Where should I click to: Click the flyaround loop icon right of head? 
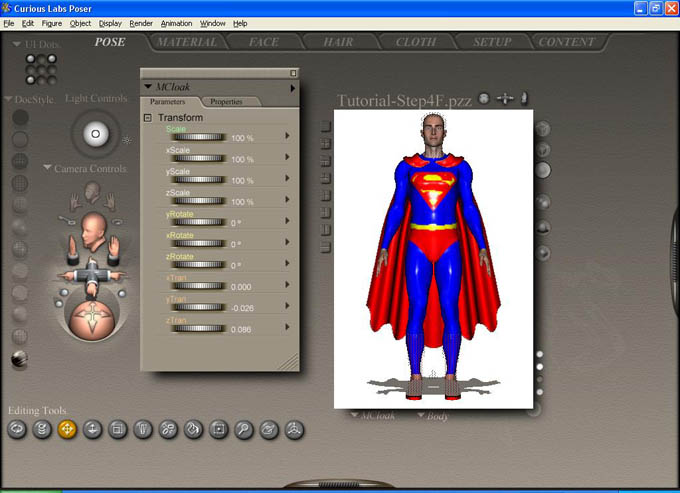(x=118, y=222)
